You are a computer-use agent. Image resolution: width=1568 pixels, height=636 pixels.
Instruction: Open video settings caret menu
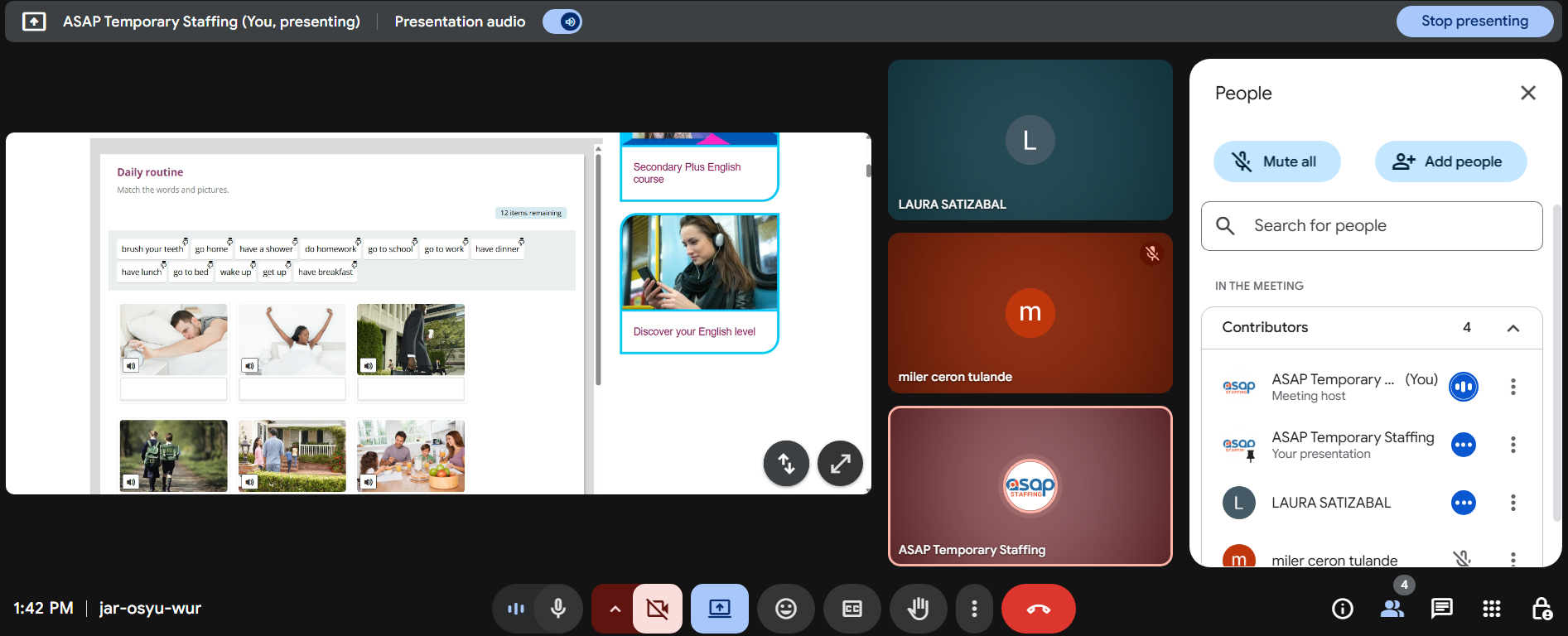pyautogui.click(x=615, y=609)
